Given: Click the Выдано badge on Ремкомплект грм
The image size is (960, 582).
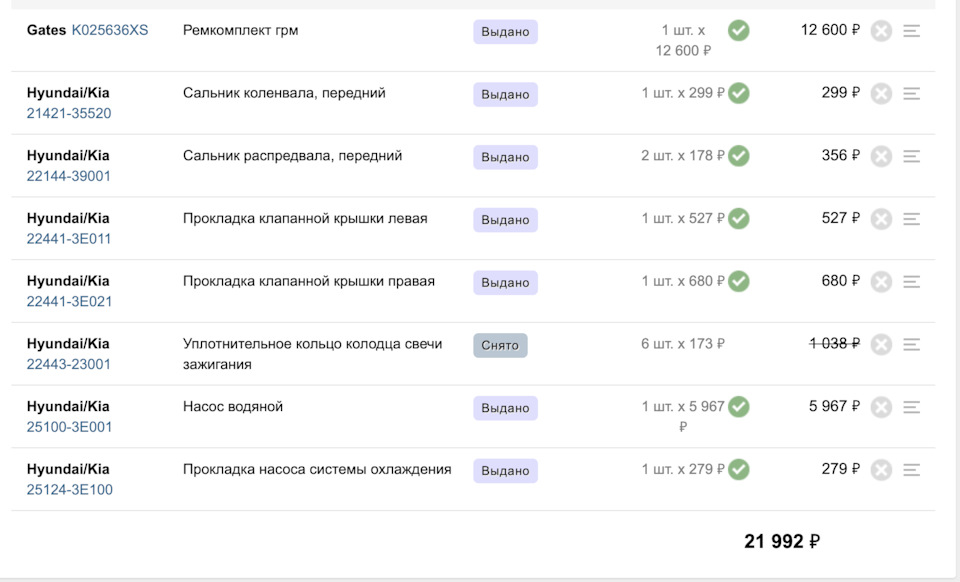Looking at the screenshot, I should pyautogui.click(x=503, y=32).
